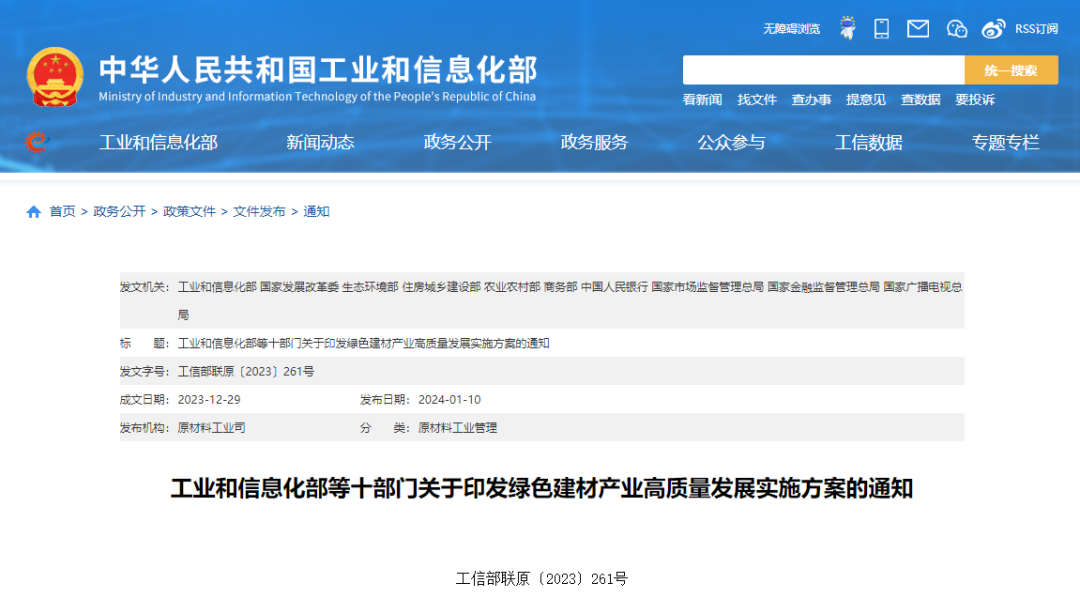This screenshot has height=614, width=1080.
Task: Click the red gear icon beside navigation
Action: (37, 142)
